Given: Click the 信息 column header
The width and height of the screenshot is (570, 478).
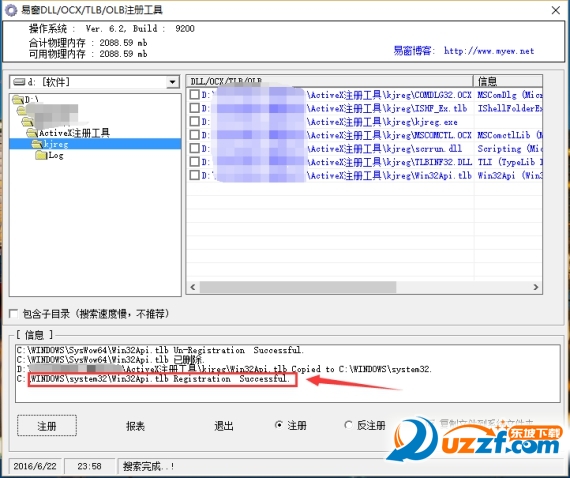Looking at the screenshot, I should click(508, 81).
